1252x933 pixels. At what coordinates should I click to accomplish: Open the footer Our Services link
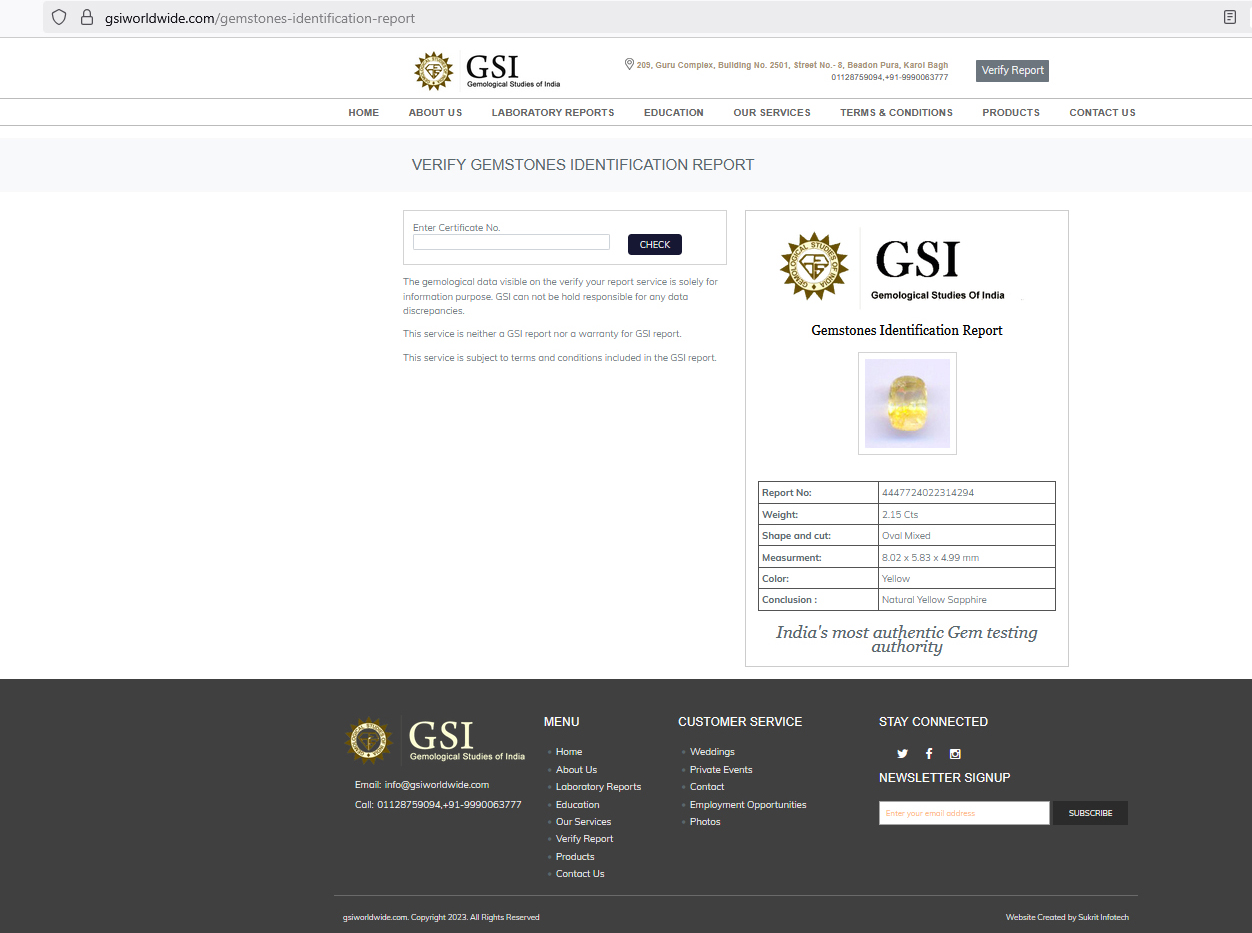(x=583, y=822)
